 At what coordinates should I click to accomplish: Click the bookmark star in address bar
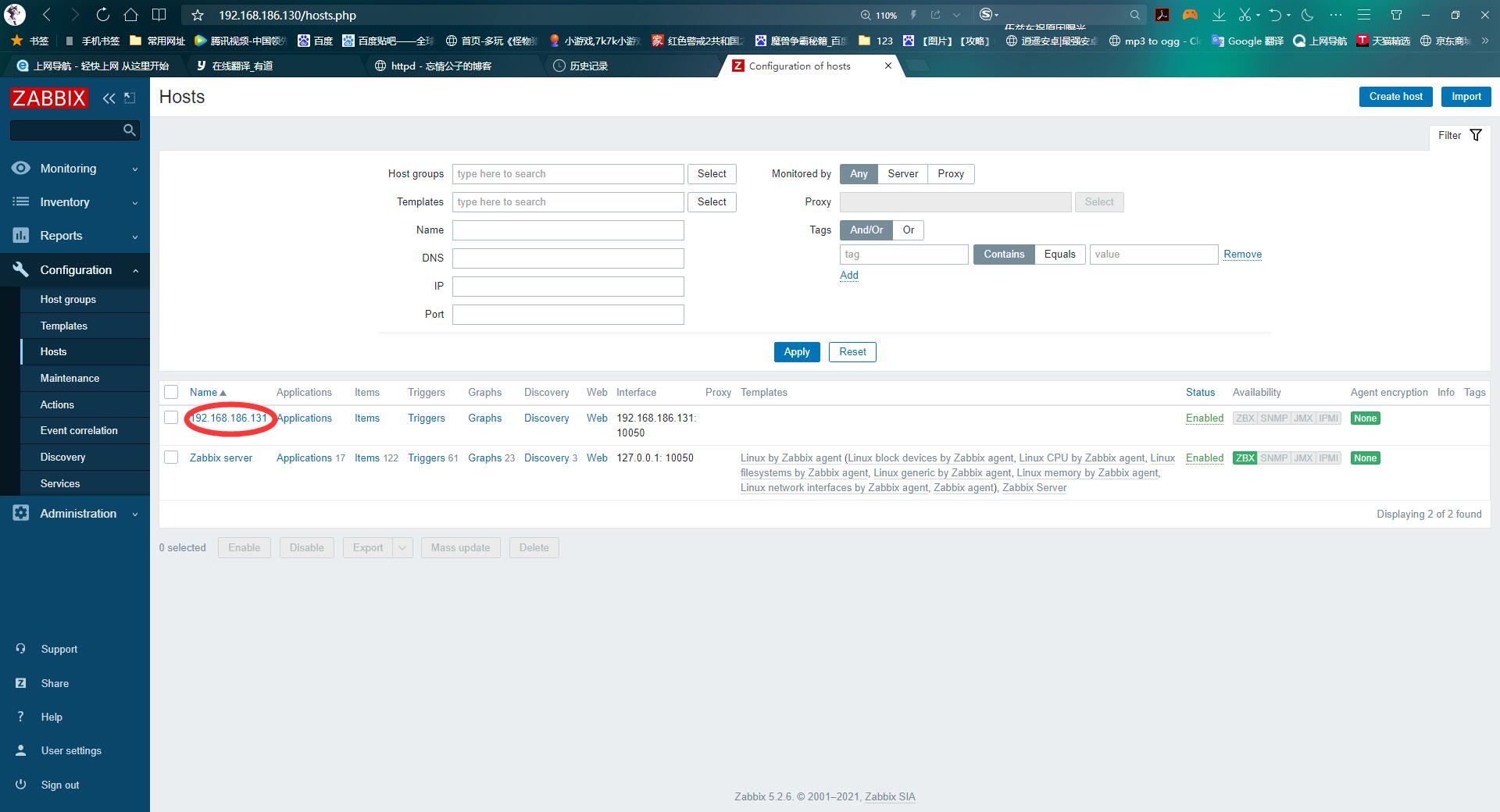point(198,15)
